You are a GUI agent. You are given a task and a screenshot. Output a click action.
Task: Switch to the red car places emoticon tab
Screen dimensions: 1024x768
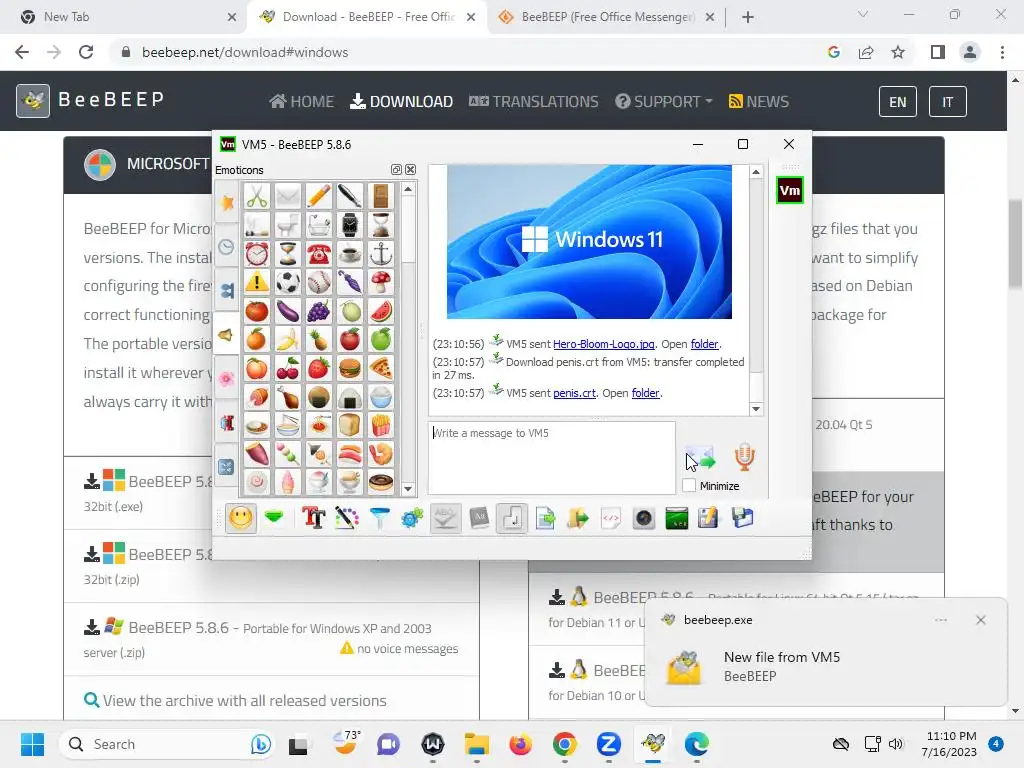pyautogui.click(x=227, y=423)
